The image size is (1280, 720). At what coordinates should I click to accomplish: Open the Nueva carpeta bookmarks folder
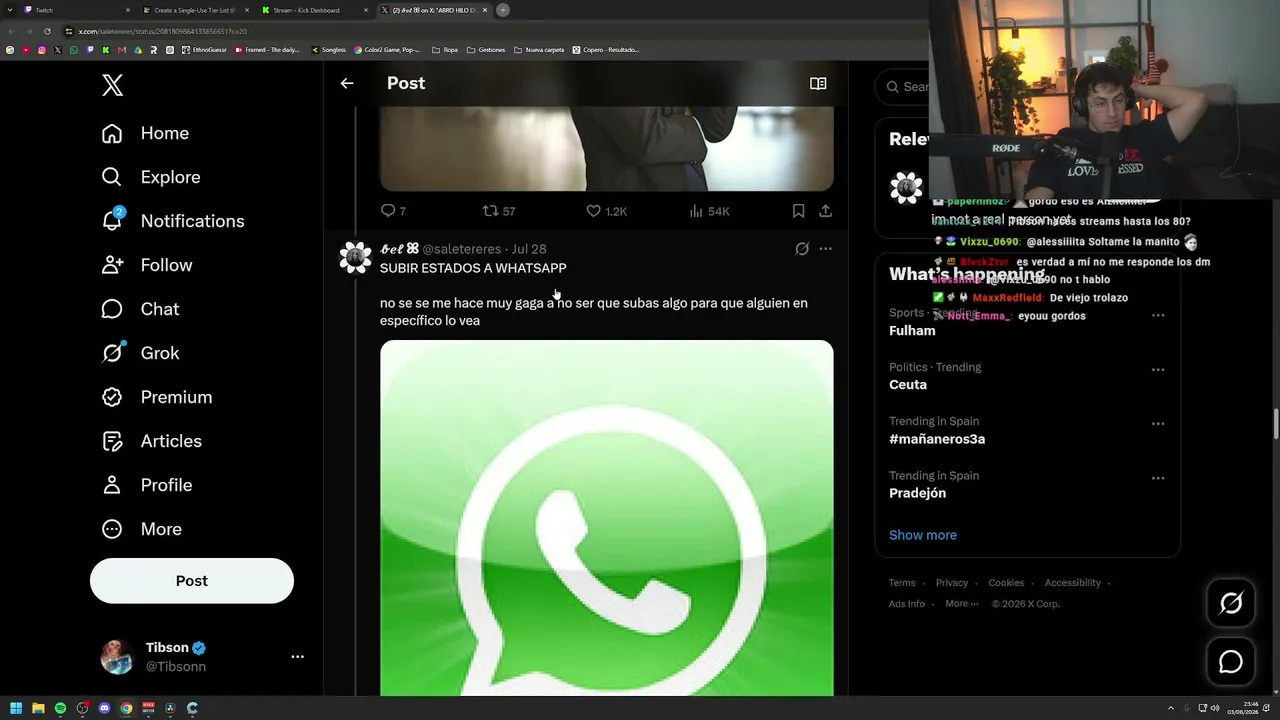pyautogui.click(x=539, y=50)
